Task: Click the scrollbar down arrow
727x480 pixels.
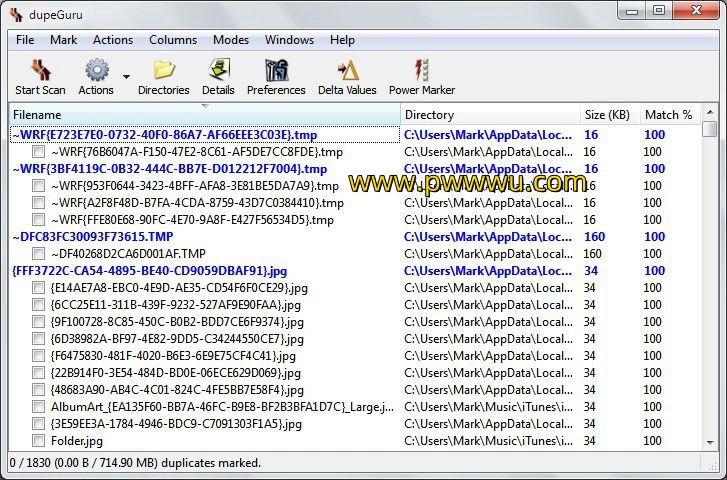Action: click(x=710, y=443)
